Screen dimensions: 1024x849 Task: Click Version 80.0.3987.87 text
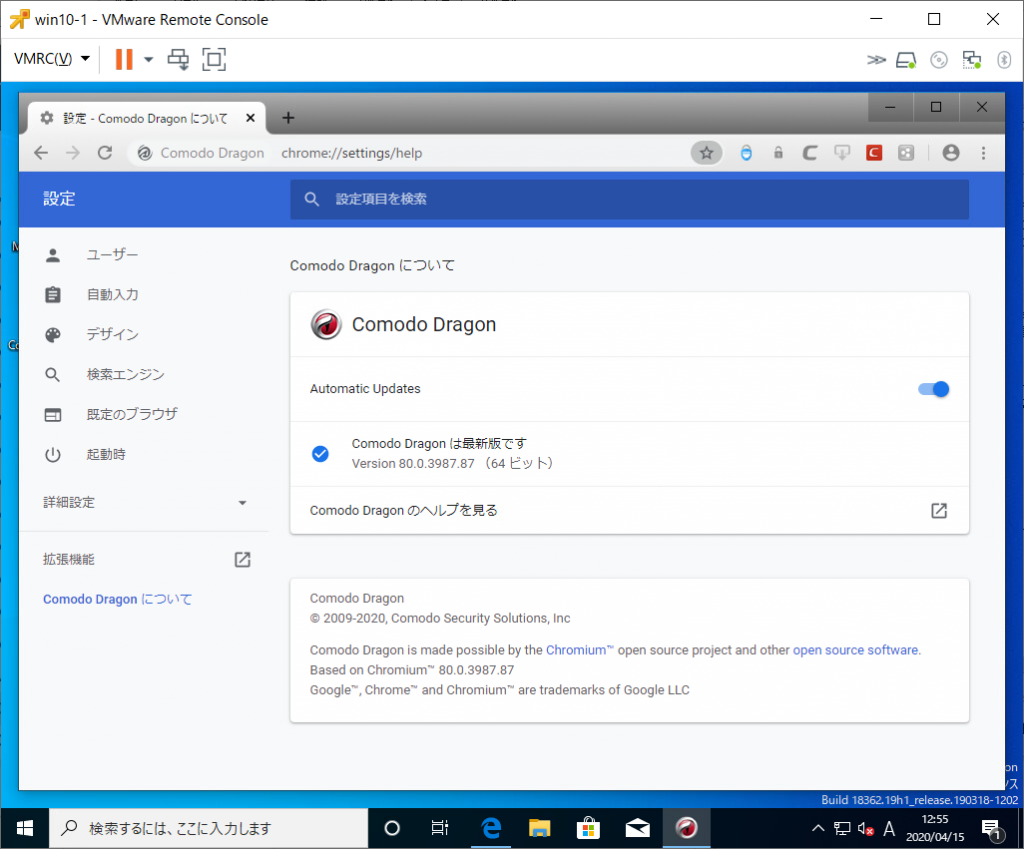coord(413,463)
